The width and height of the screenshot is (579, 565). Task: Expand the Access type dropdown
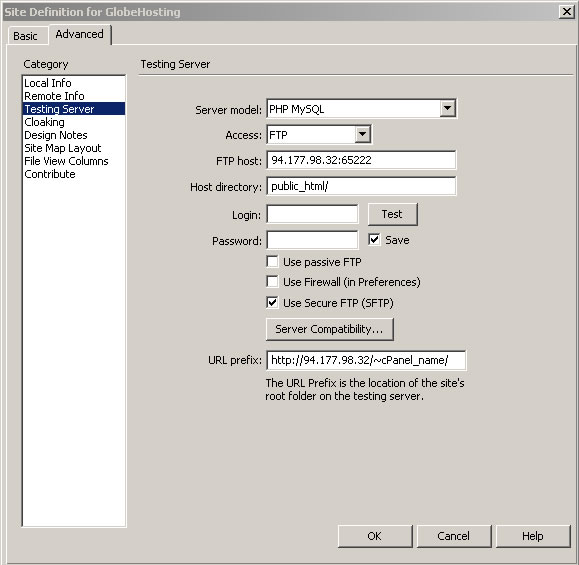(363, 134)
